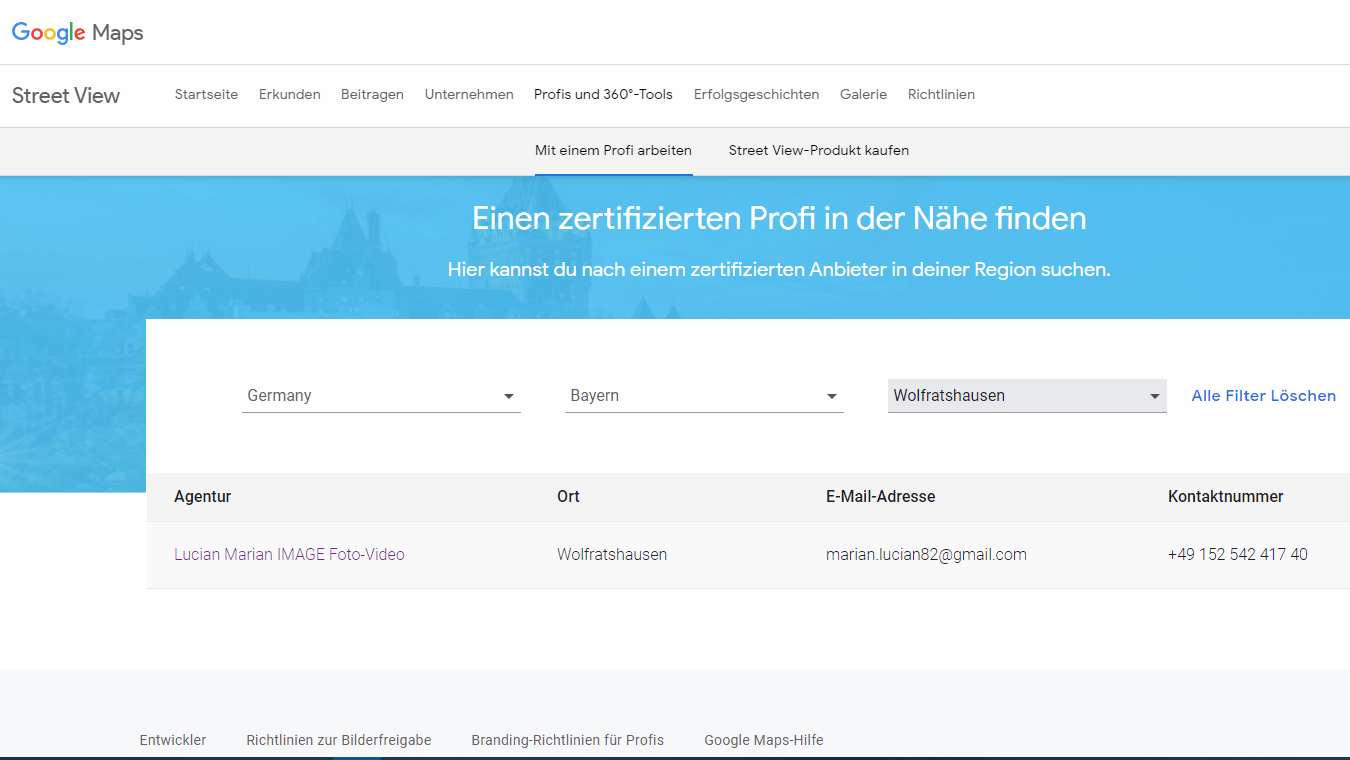Open Lucian Marian IMAGE Foto-Video agency link

tap(289, 554)
